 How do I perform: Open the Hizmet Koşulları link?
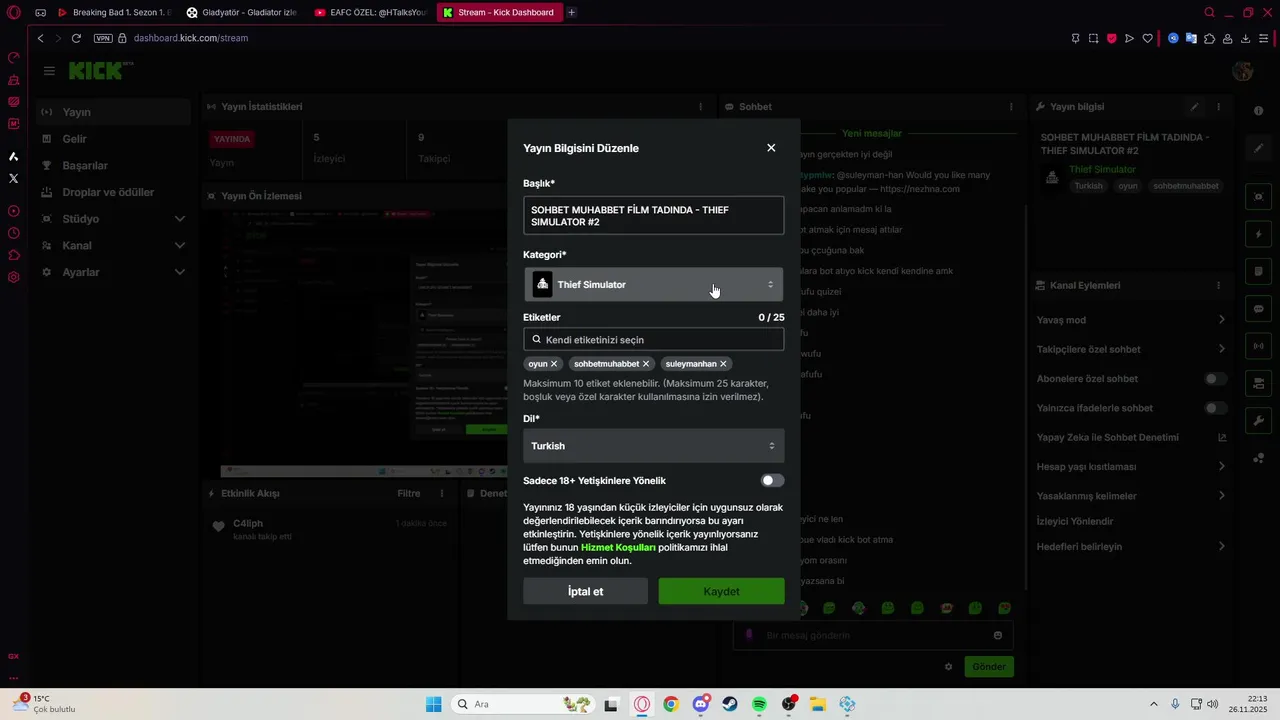(x=618, y=548)
